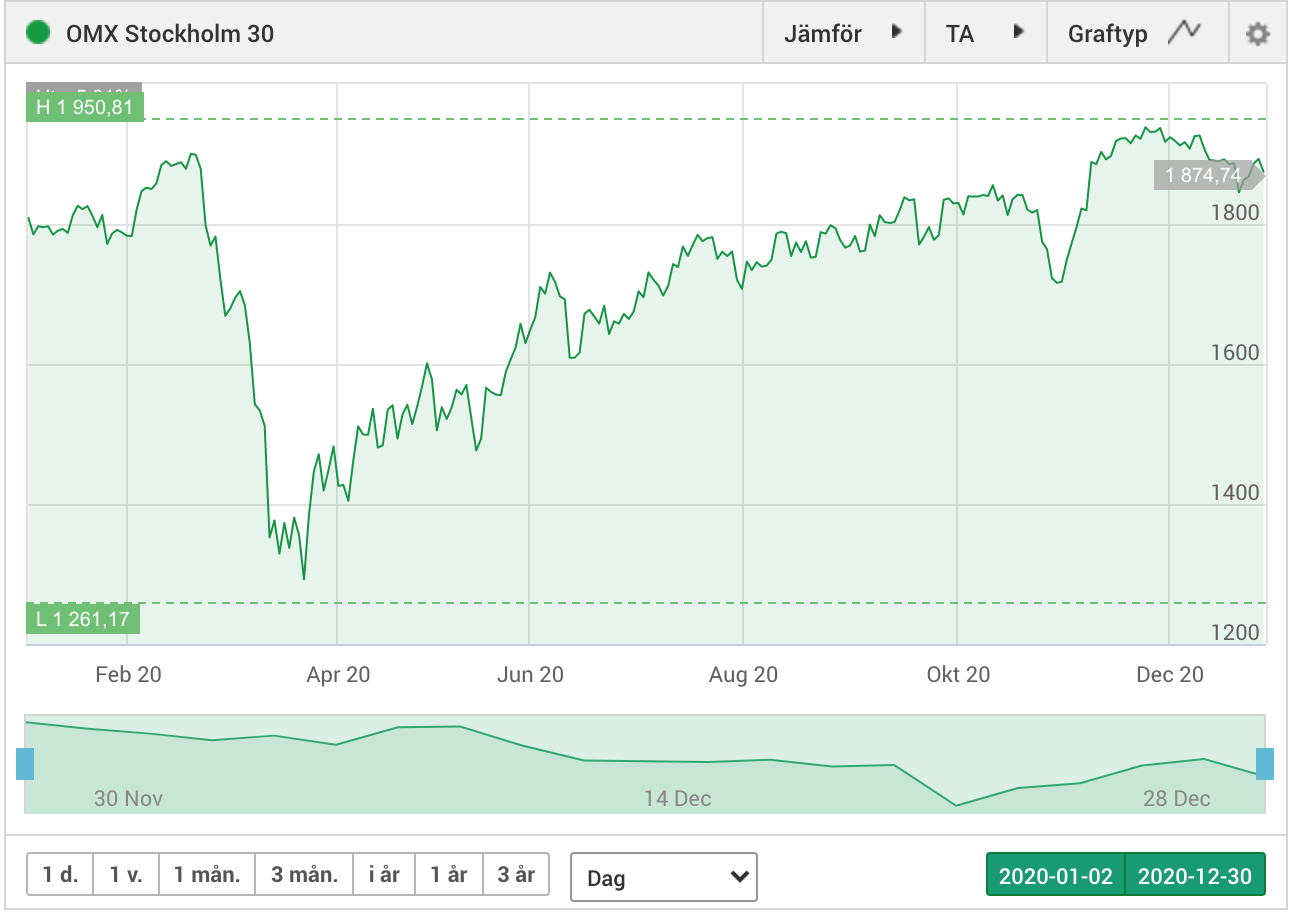1294x914 pixels.
Task: Select the i år time range
Action: tap(384, 875)
